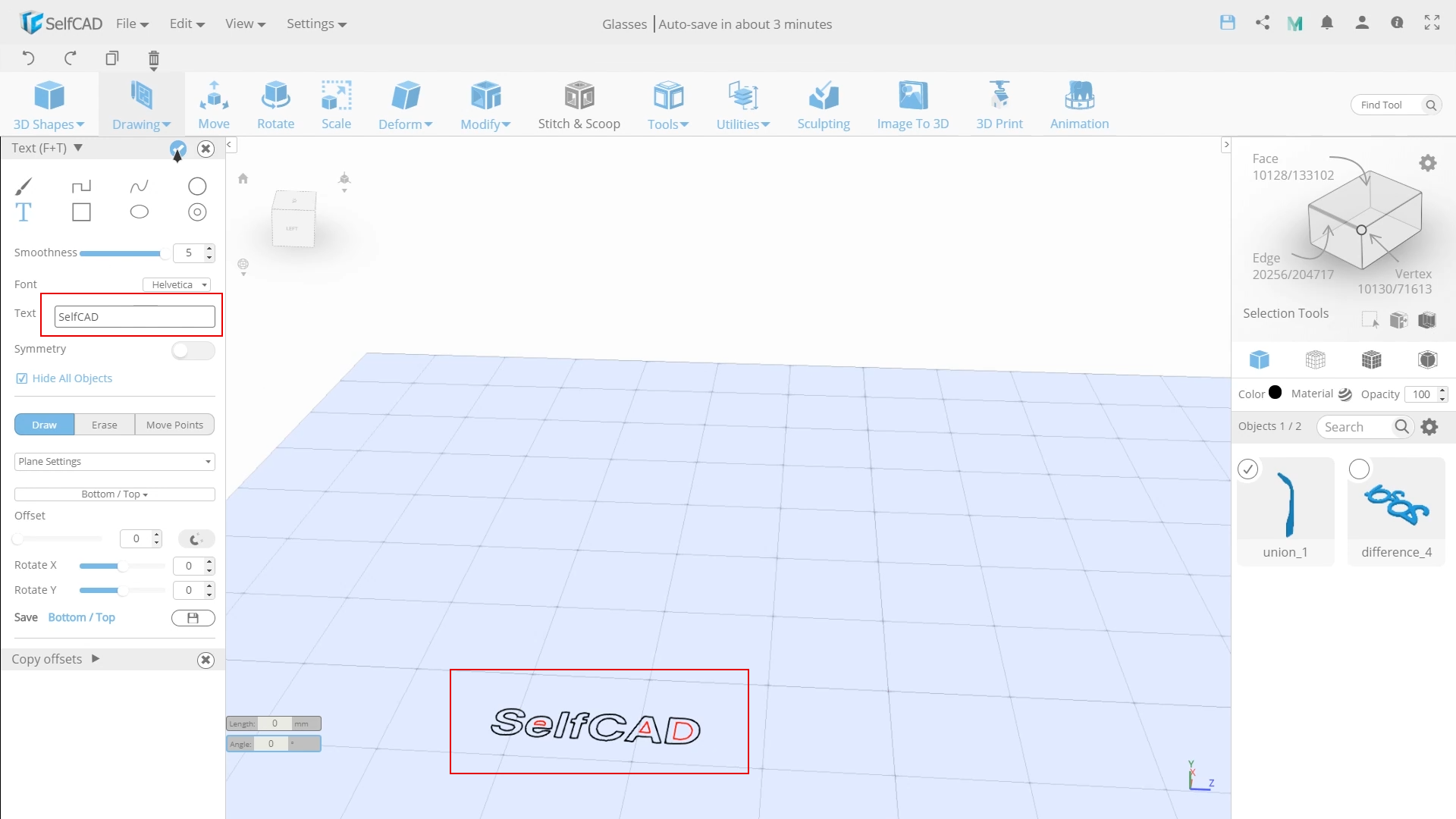This screenshot has height=819, width=1456.
Task: Expand the Copy offsets section
Action: click(x=96, y=658)
